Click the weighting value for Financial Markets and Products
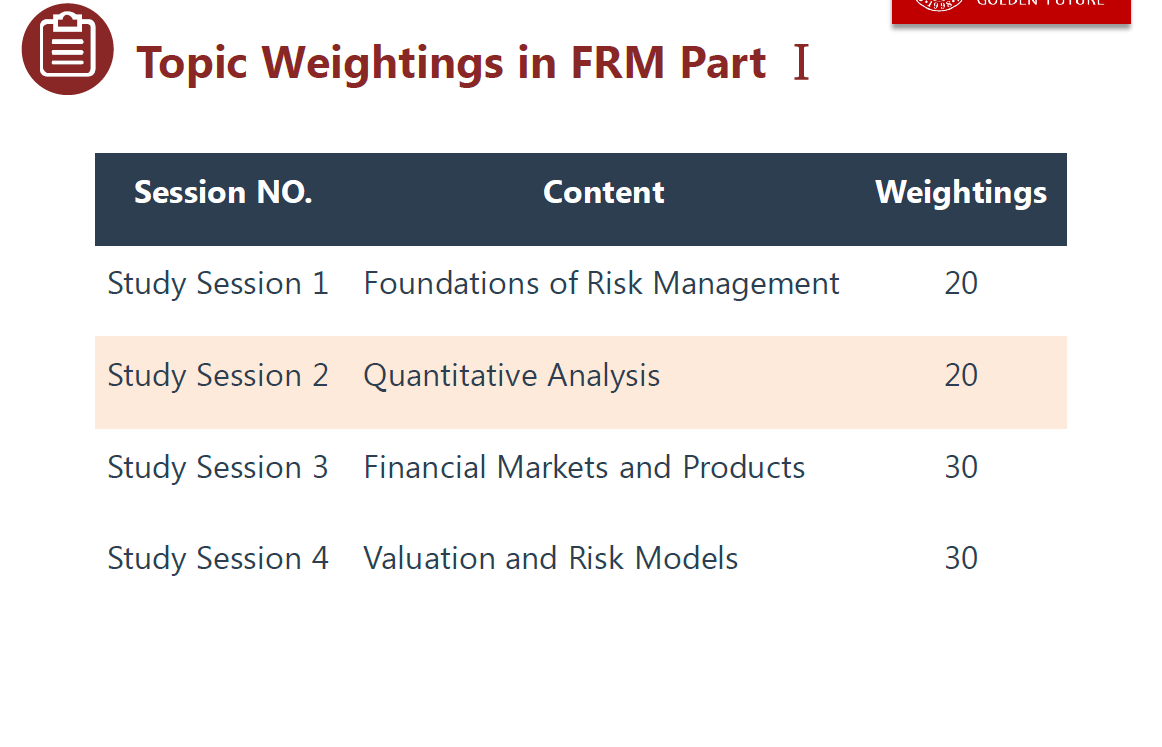The image size is (1162, 747). pyautogui.click(x=961, y=468)
